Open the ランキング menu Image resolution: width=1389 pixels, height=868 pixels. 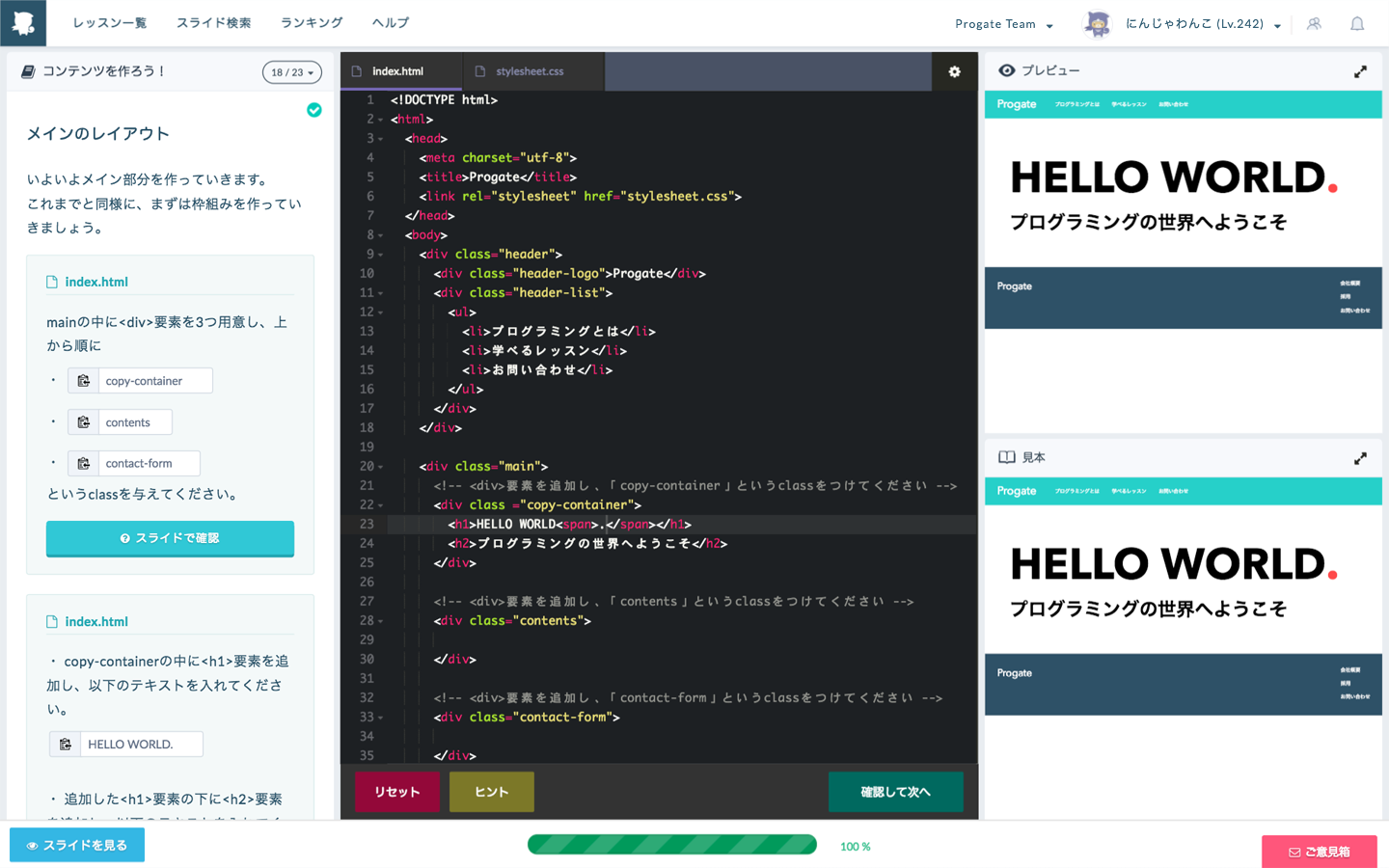point(312,23)
